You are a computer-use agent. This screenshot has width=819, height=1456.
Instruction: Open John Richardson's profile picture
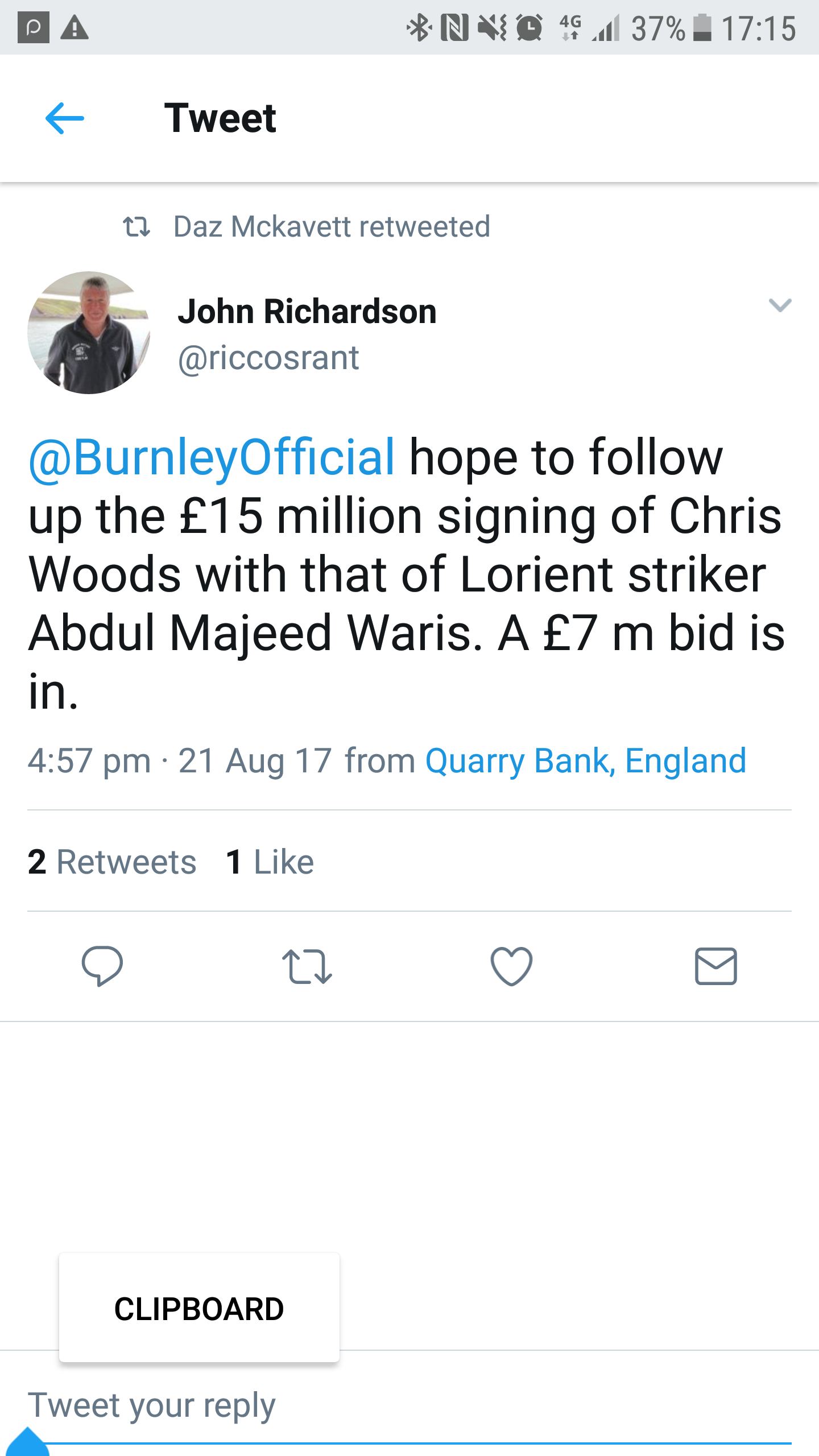[89, 333]
